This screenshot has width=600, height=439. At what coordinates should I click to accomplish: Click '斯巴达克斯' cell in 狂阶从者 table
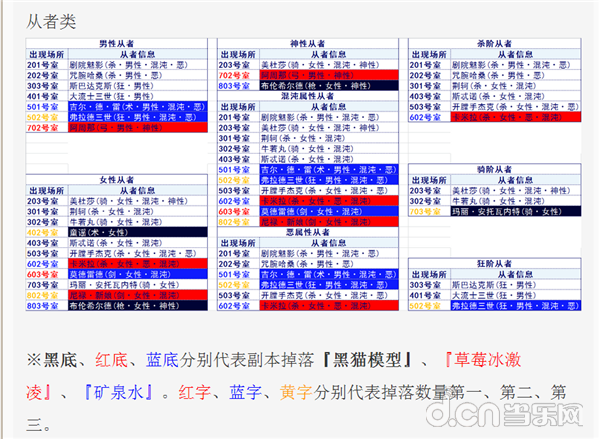point(516,284)
